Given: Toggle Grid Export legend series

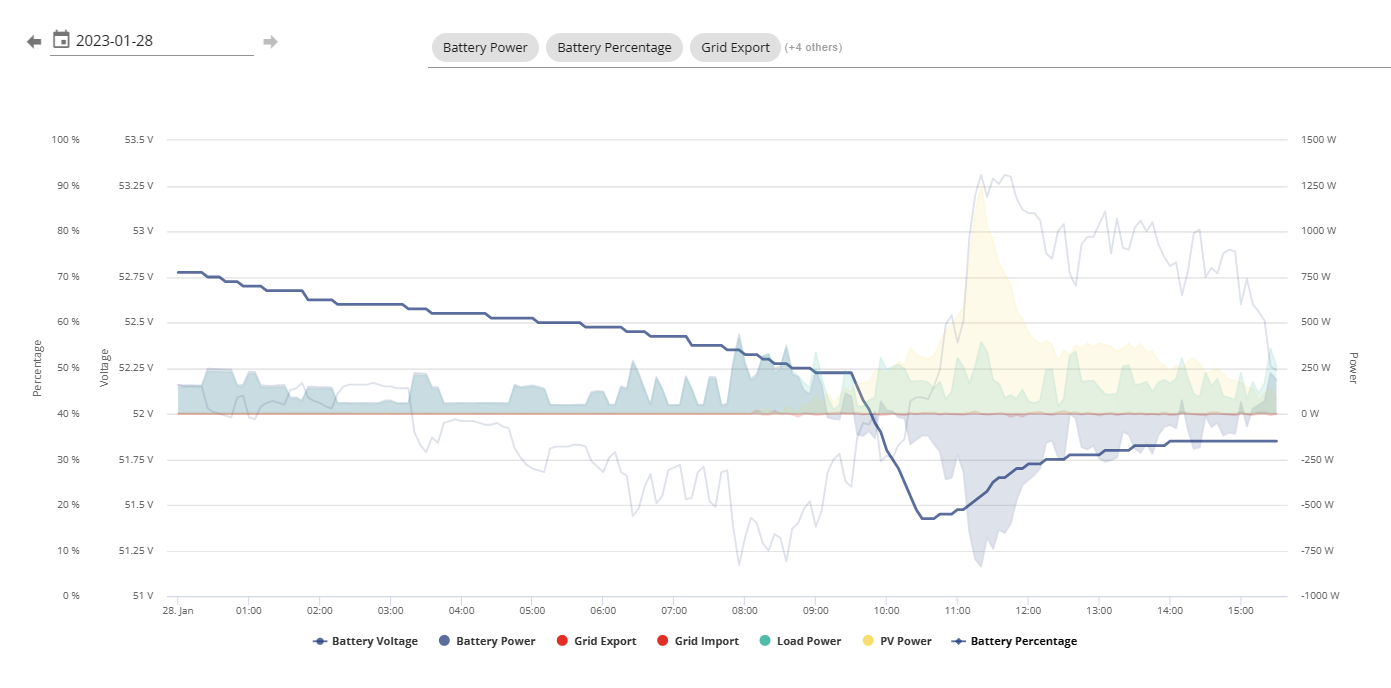Looking at the screenshot, I should pos(595,641).
